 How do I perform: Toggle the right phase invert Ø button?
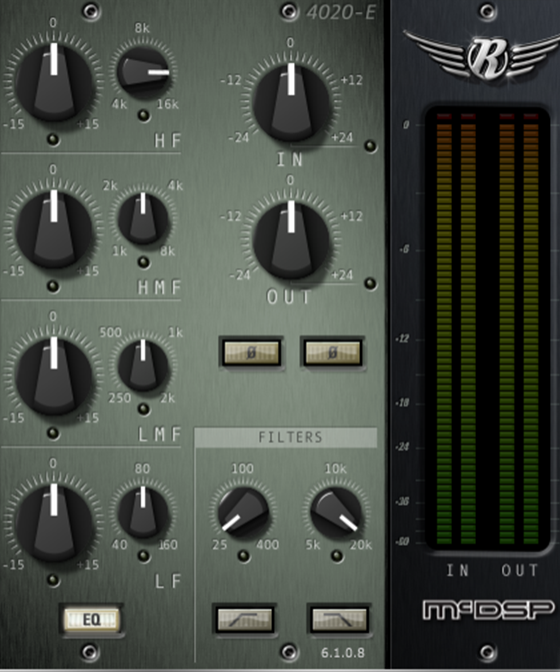(x=332, y=352)
